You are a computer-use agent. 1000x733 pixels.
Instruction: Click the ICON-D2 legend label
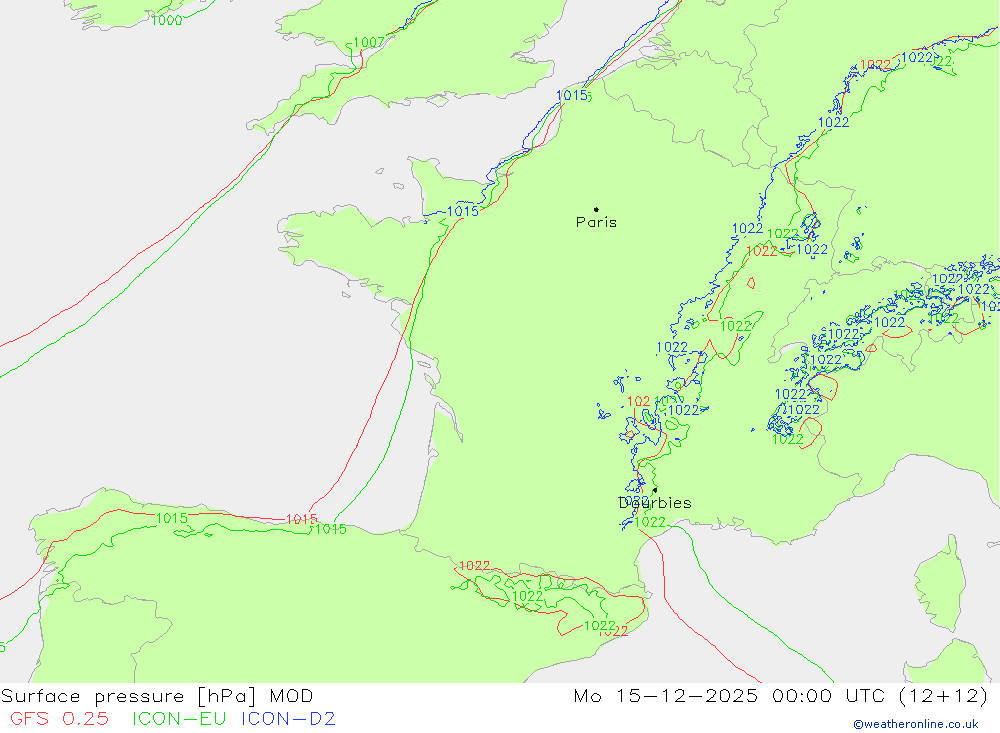coord(288,718)
